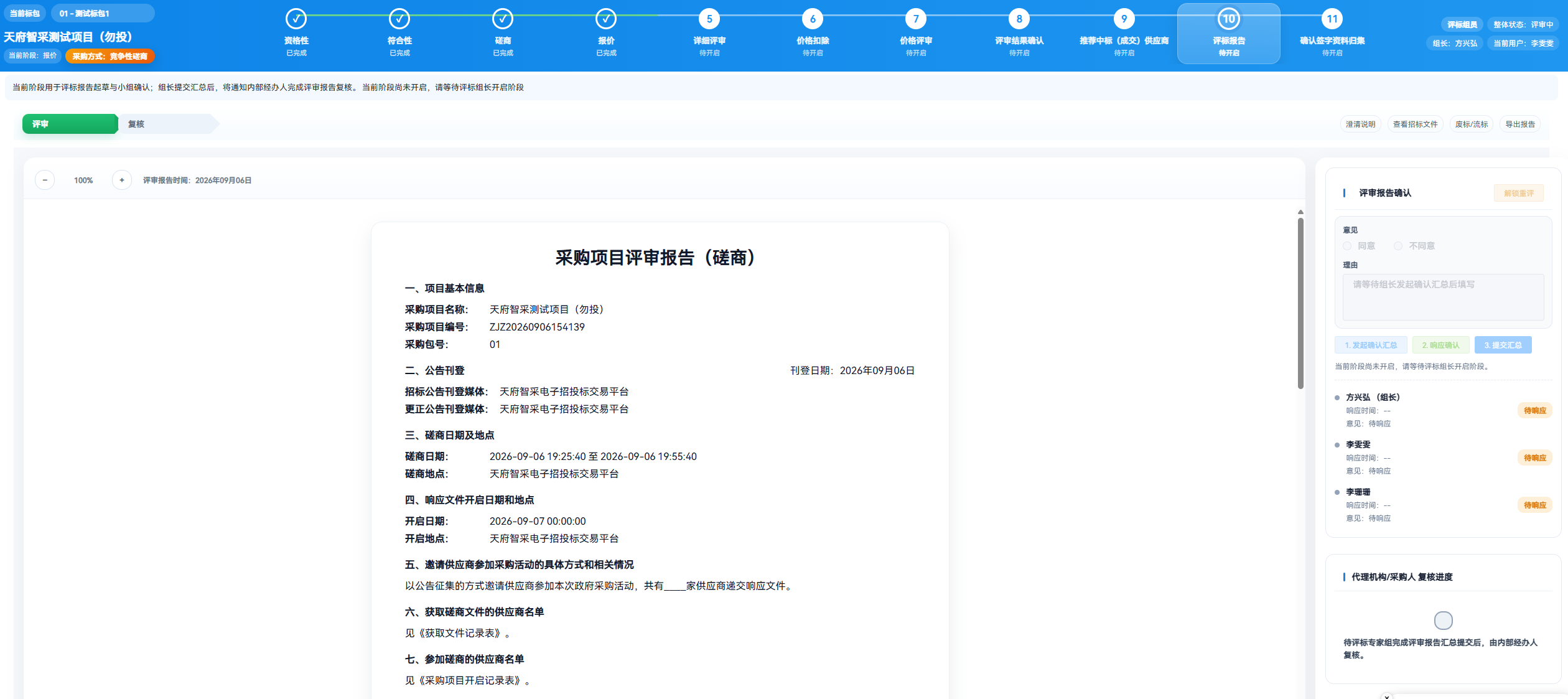Click the scrollbar up arrow
The height and width of the screenshot is (699, 1568).
[1300, 212]
